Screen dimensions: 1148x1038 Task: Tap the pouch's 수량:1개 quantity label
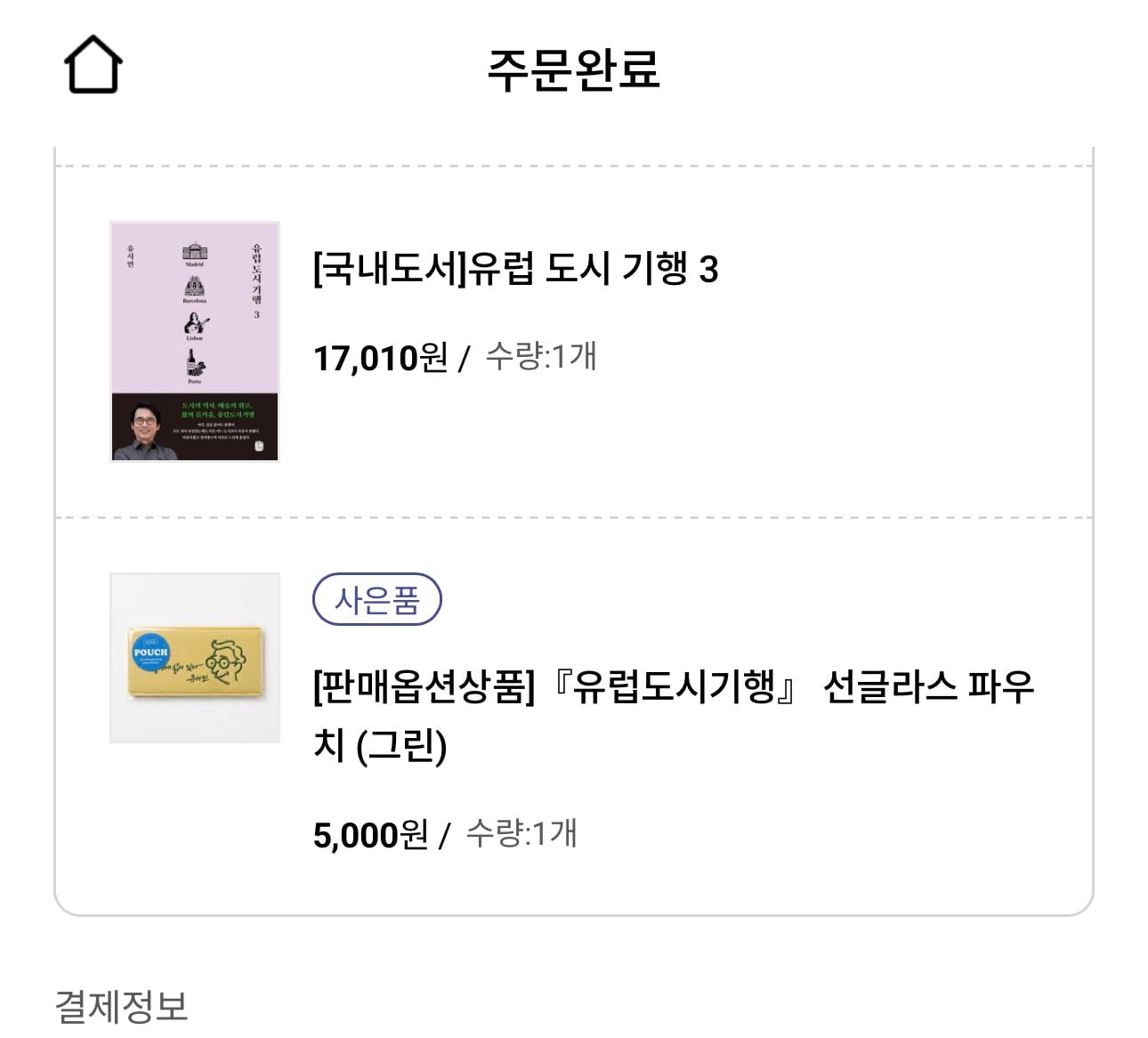click(x=521, y=834)
